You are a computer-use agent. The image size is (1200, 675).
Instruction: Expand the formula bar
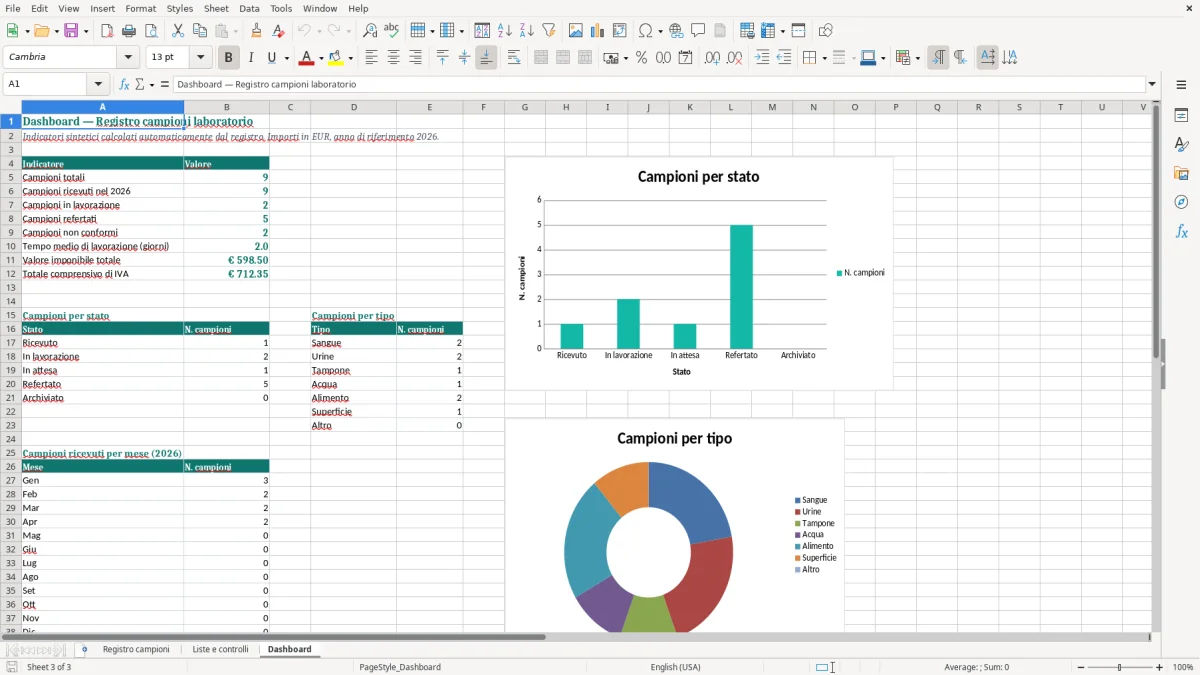(1152, 84)
